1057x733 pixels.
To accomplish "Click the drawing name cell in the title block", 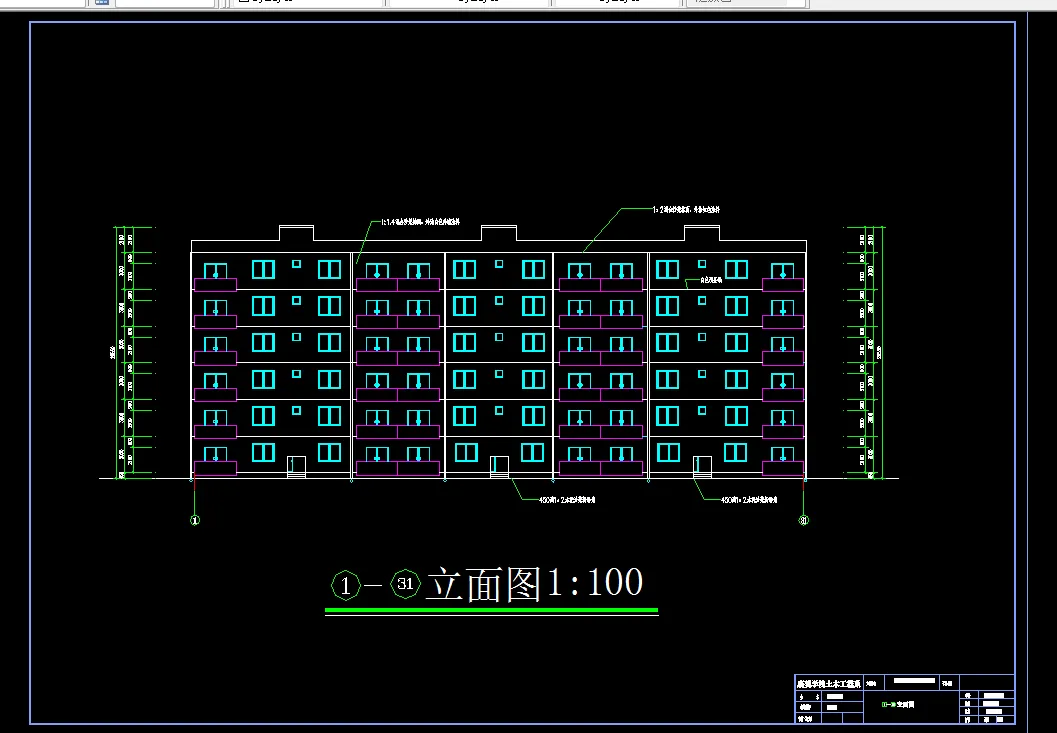I will (898, 705).
